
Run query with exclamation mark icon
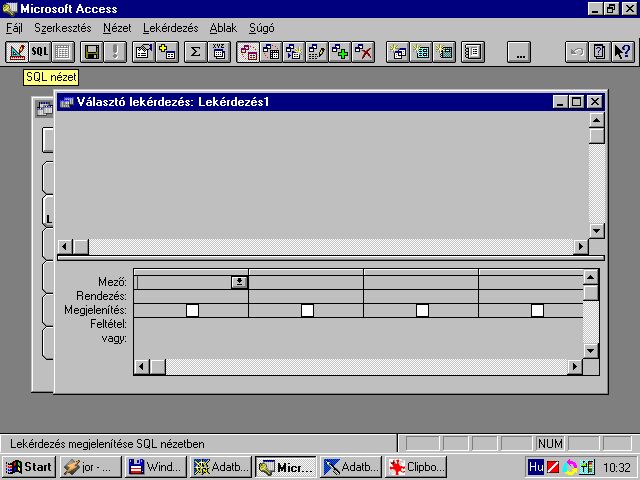click(115, 52)
